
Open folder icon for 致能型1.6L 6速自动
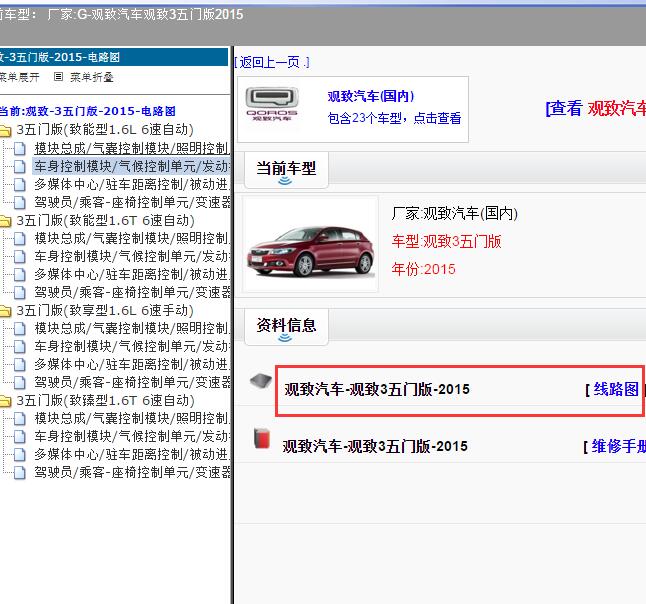pyautogui.click(x=5, y=131)
